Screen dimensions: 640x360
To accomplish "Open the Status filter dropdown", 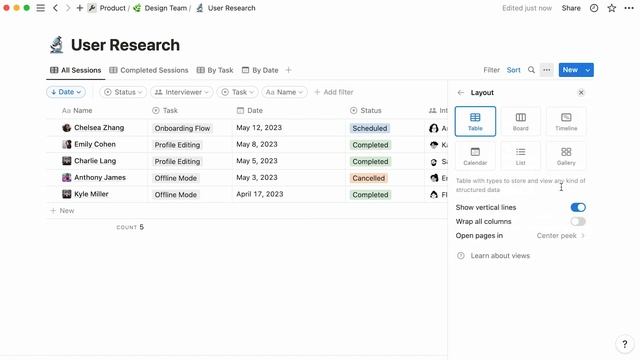I will [x=123, y=92].
